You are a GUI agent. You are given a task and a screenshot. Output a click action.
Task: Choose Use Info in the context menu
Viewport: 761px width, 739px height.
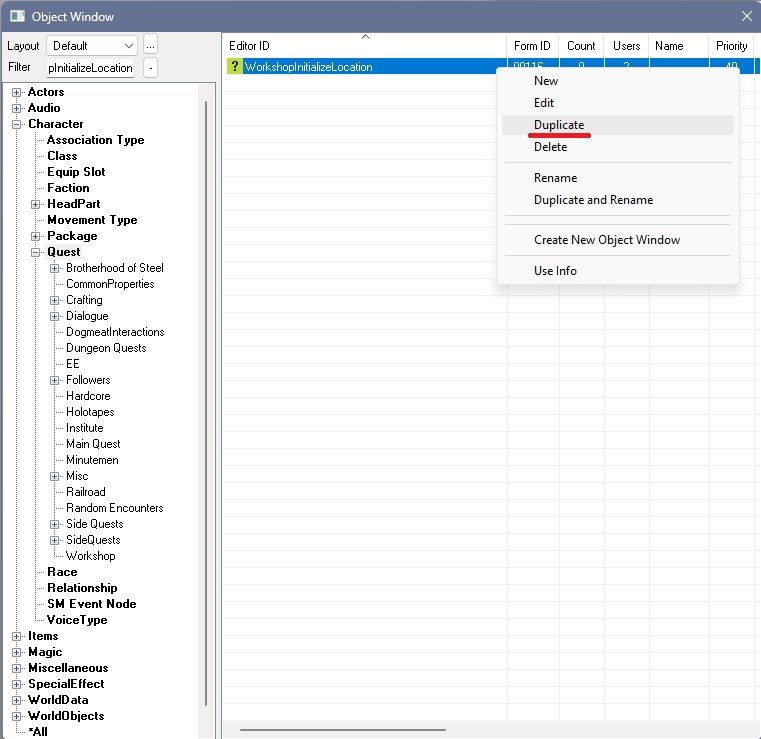pos(617,271)
